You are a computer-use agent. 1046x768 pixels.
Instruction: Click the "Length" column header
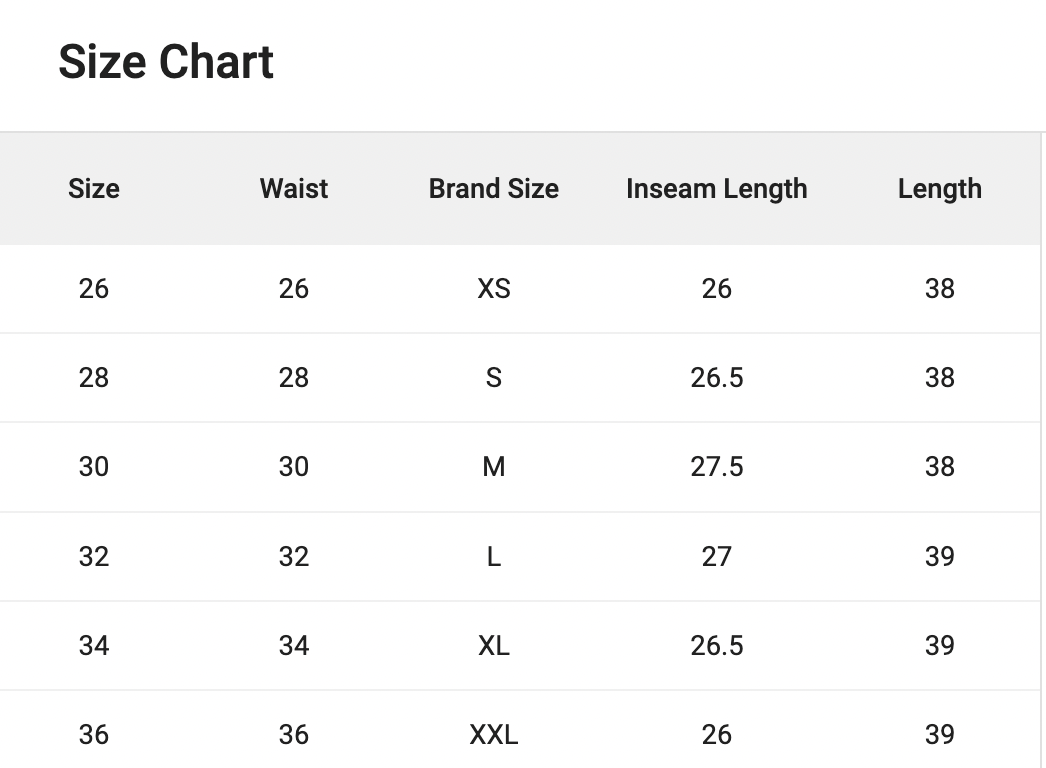939,189
